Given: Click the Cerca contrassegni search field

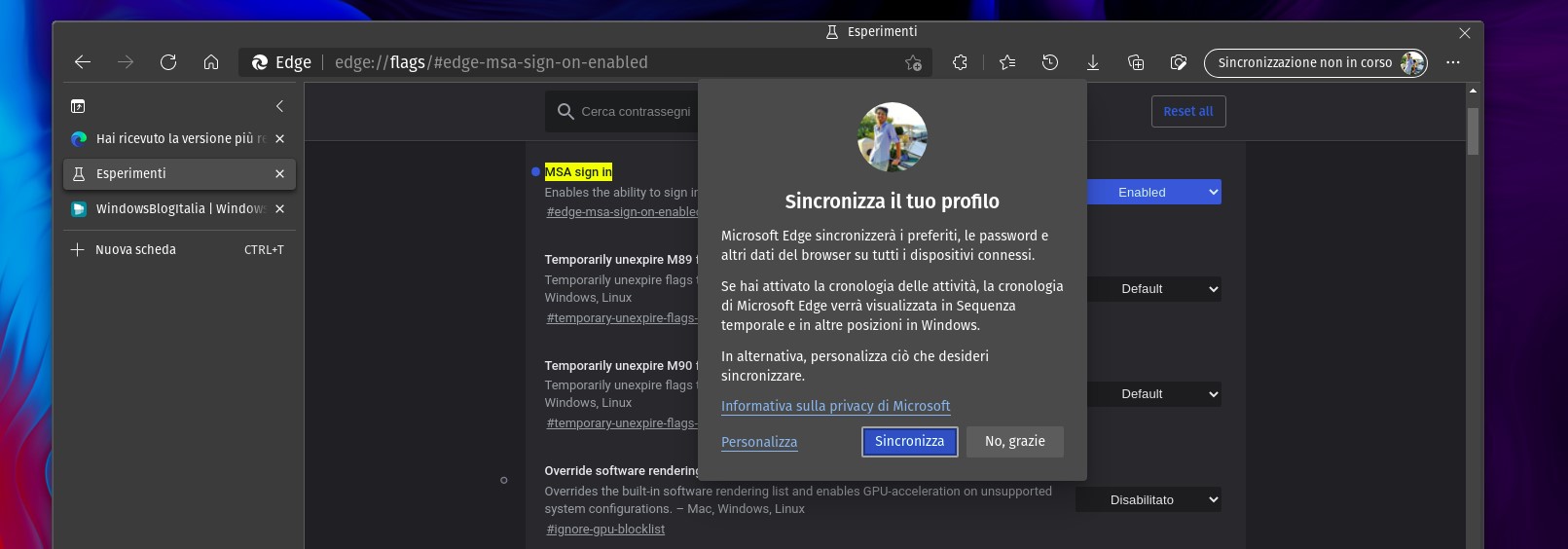Looking at the screenshot, I should point(635,112).
